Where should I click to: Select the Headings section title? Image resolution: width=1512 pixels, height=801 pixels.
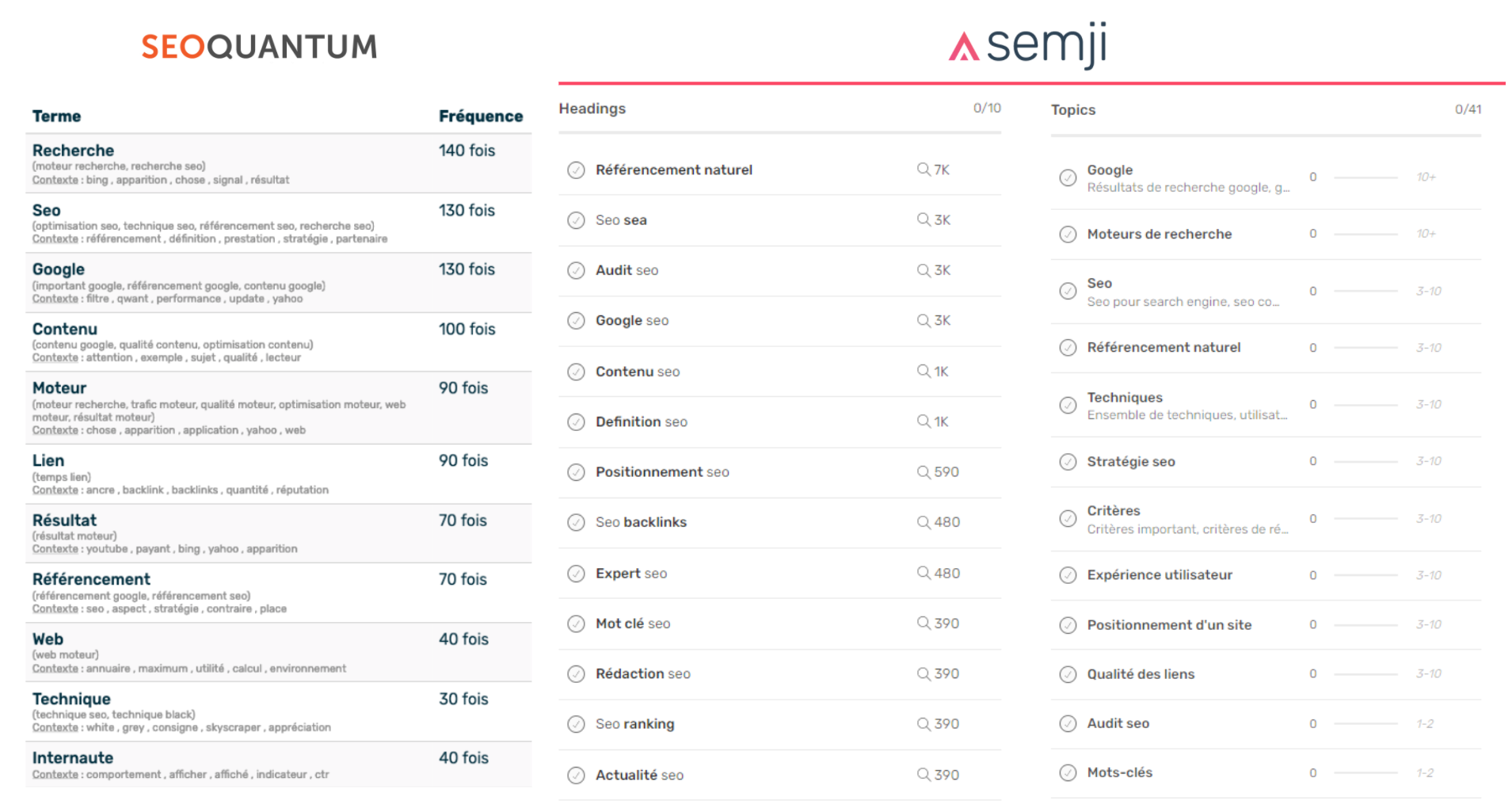point(592,109)
